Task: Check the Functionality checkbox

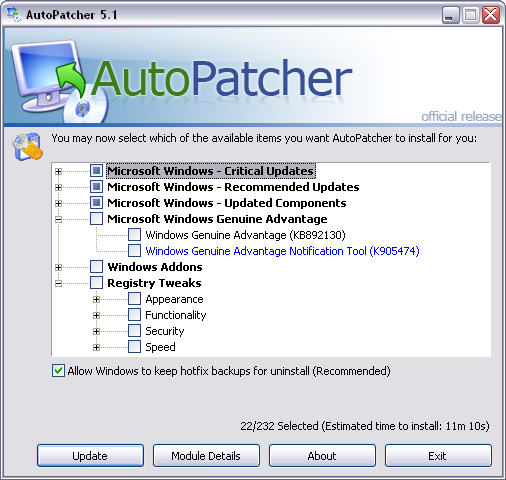Action: coord(134,315)
